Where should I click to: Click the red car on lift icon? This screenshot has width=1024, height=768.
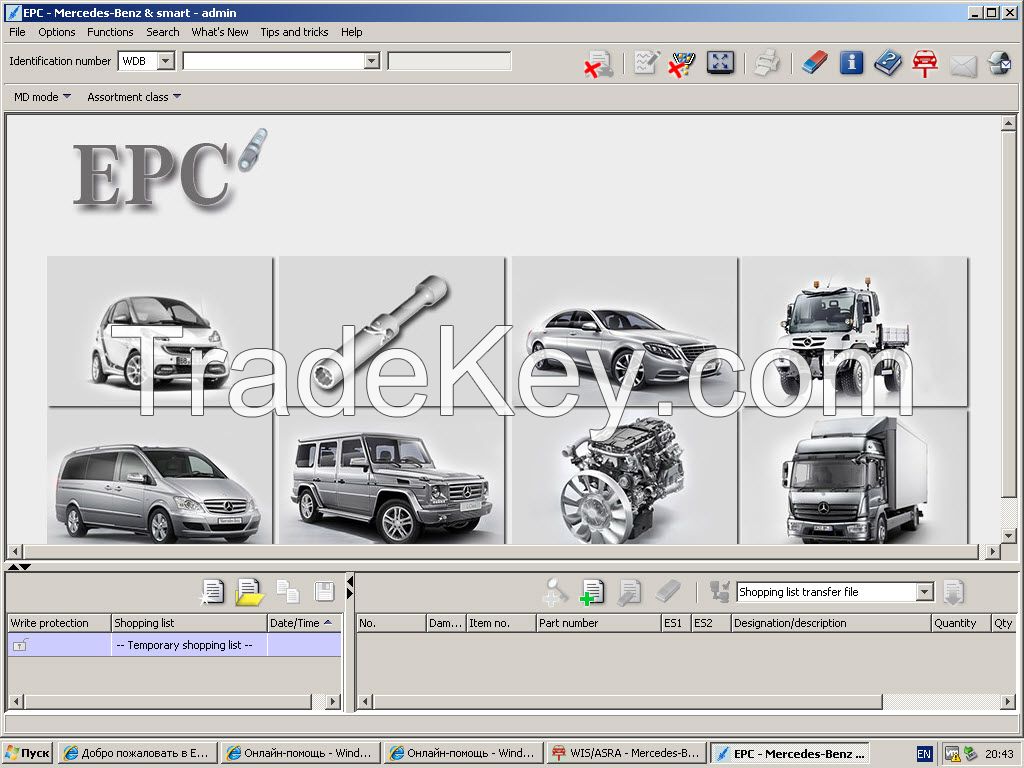925,63
